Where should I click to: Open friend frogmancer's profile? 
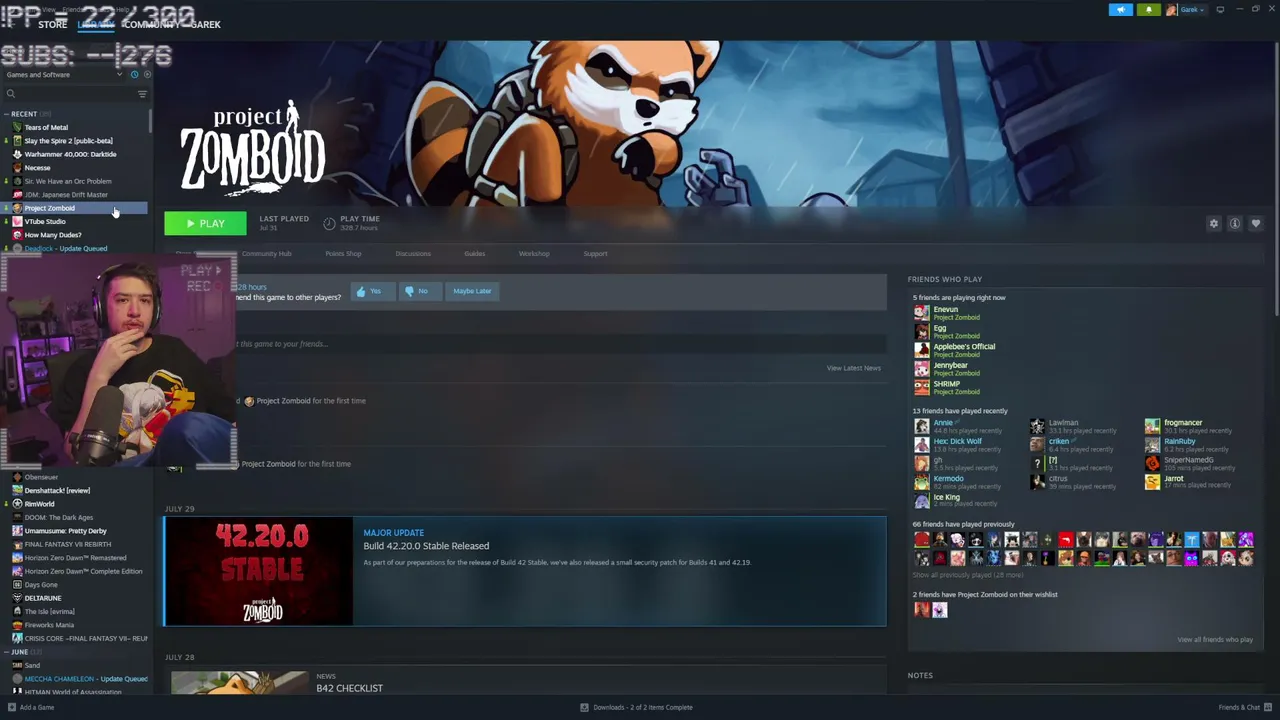pyautogui.click(x=1183, y=423)
